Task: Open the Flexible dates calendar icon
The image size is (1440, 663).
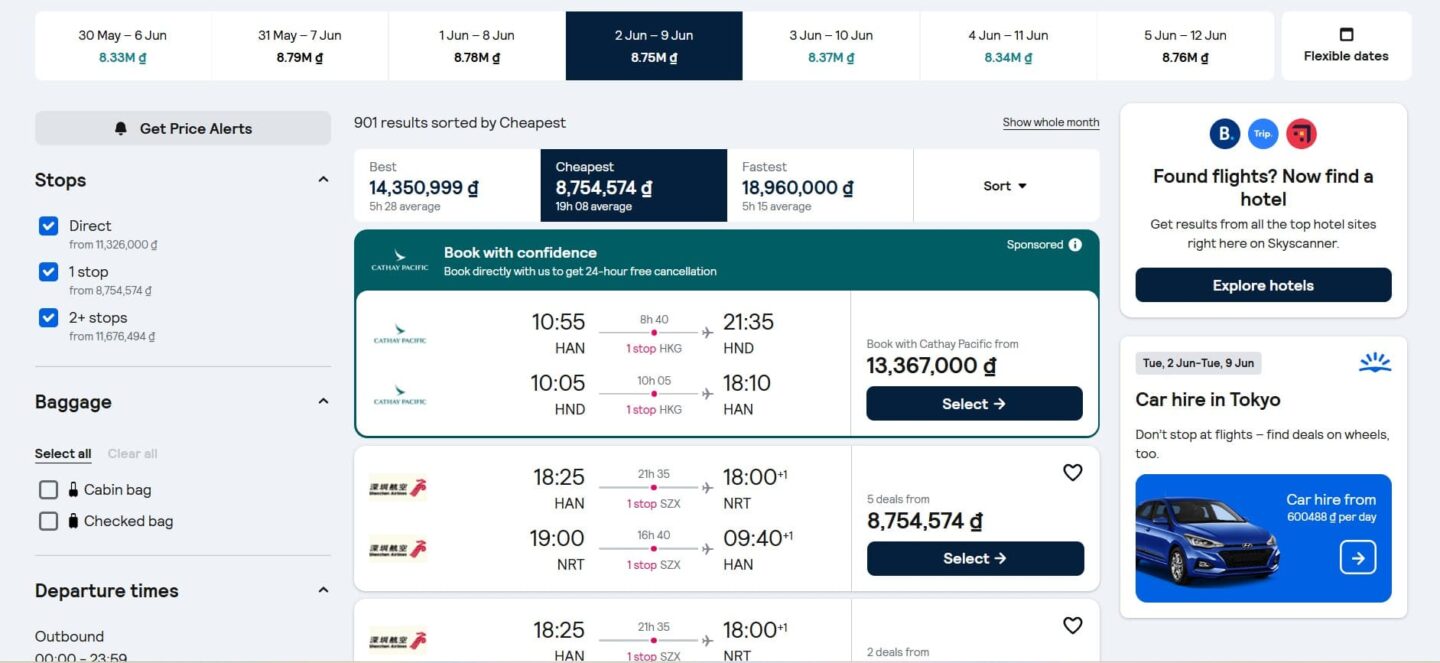Action: 1346,35
